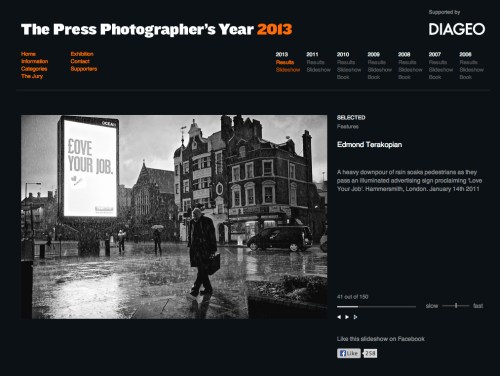Open 2009 Slideshow
This screenshot has height=376, width=500.
[380, 70]
